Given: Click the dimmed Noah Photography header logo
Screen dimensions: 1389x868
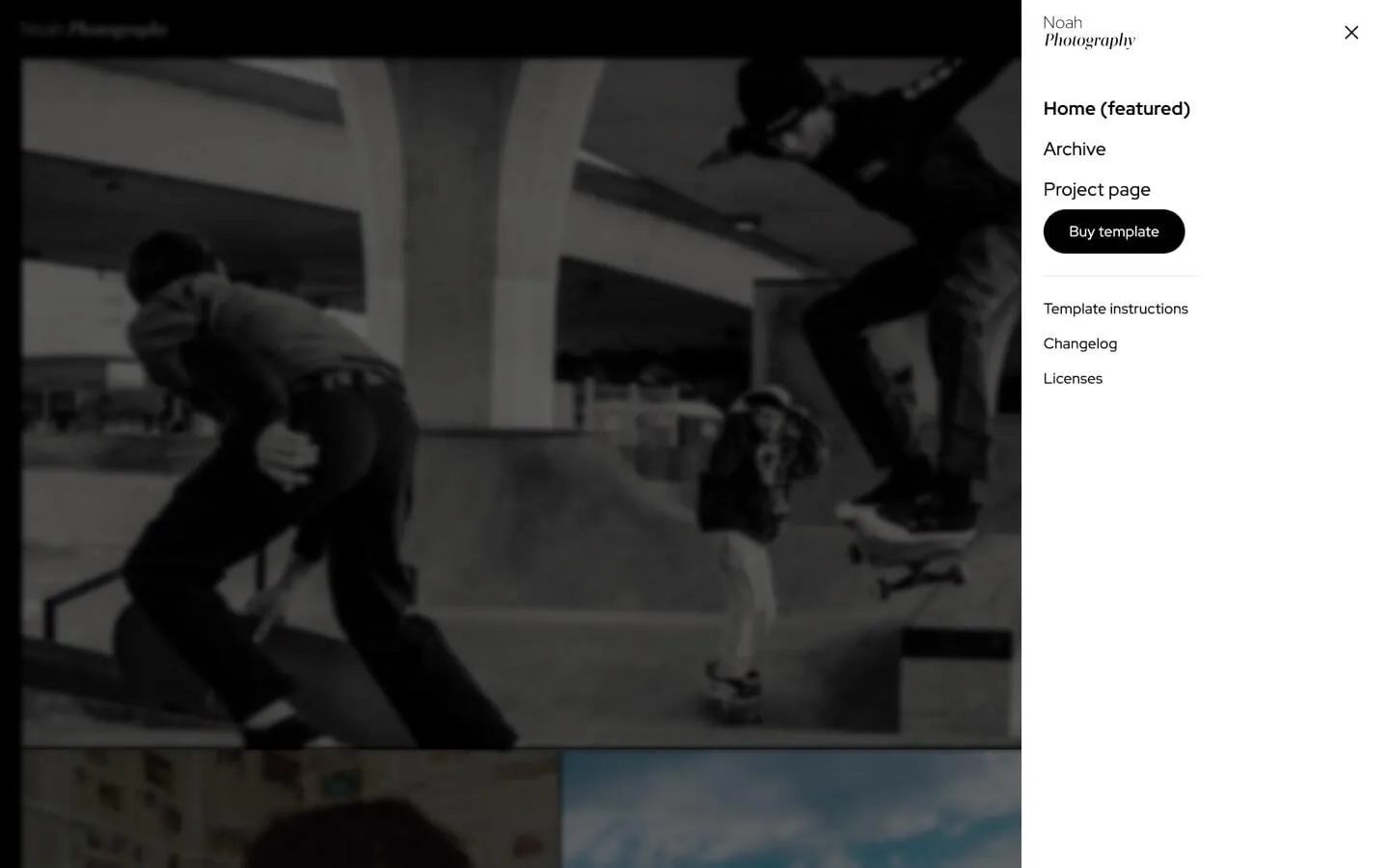Looking at the screenshot, I should (x=94, y=29).
